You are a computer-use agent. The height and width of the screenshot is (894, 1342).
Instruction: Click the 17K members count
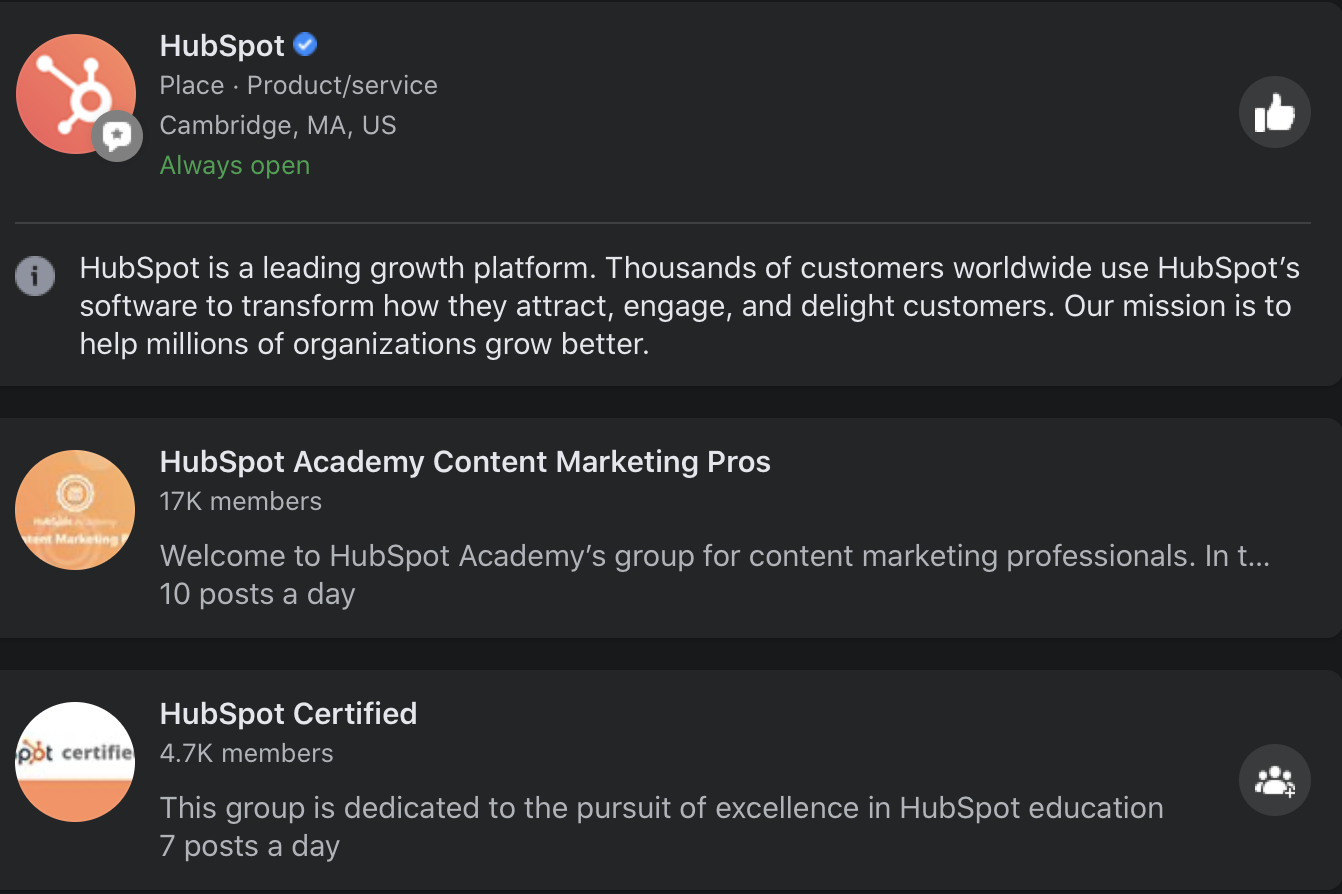click(241, 501)
